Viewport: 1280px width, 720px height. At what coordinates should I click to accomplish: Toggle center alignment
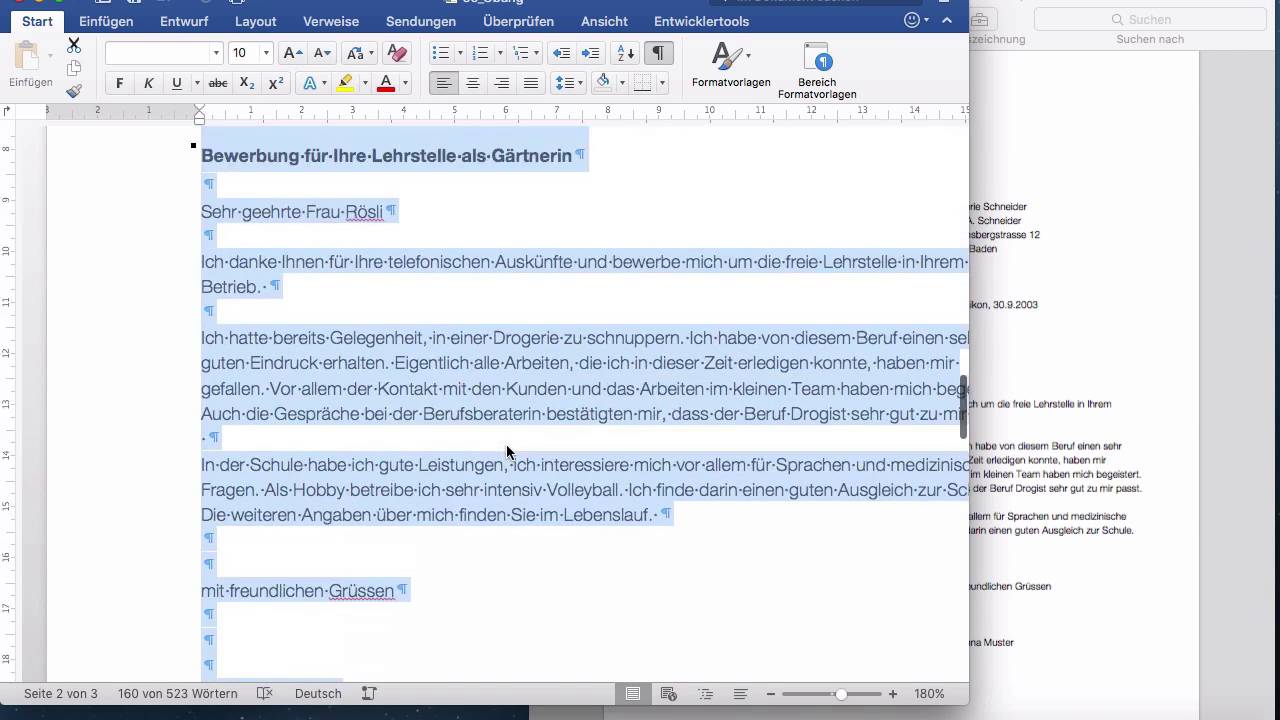[x=473, y=84]
